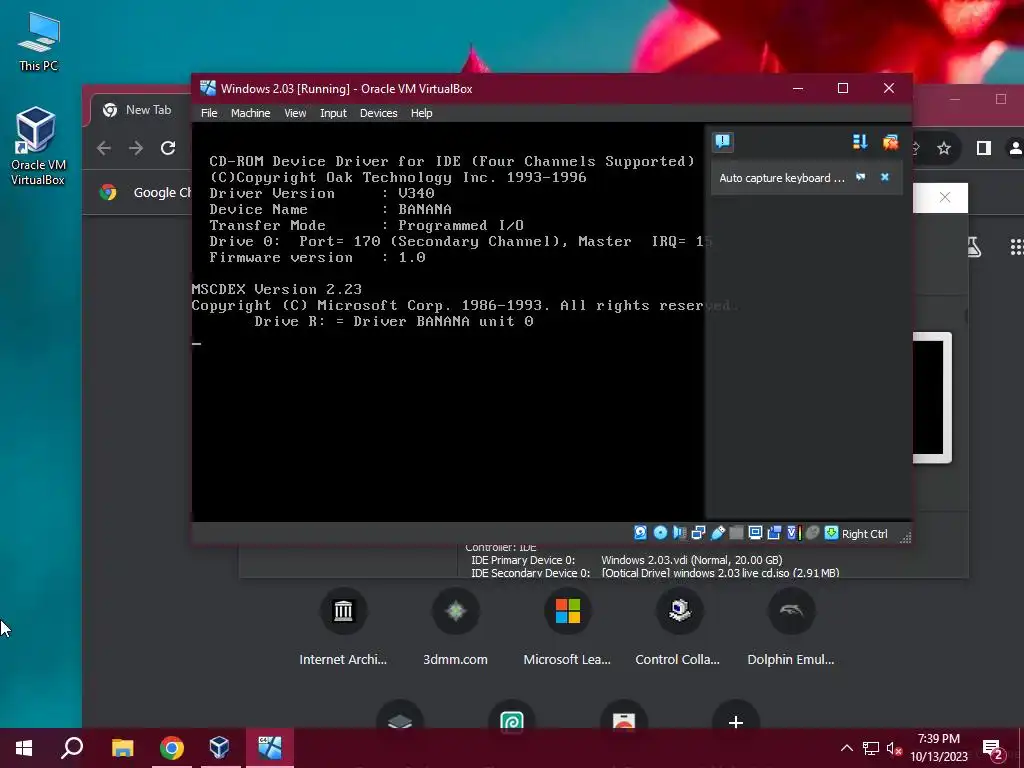The width and height of the screenshot is (1024, 768).
Task: Select Oracle VM VirtualBox desktop shortcut
Action: coord(38,146)
